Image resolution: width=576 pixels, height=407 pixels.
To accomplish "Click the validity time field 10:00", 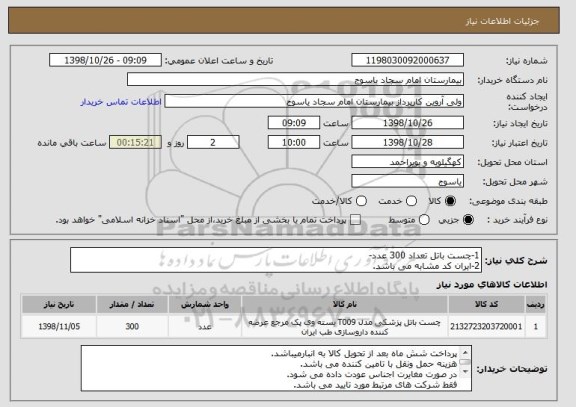I will tap(294, 142).
